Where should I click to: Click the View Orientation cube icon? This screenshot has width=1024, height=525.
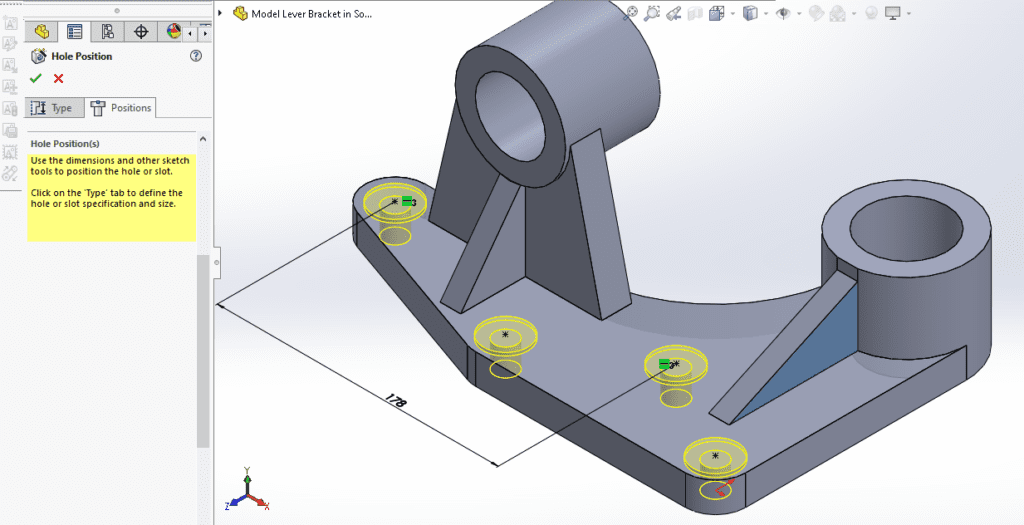click(x=717, y=12)
